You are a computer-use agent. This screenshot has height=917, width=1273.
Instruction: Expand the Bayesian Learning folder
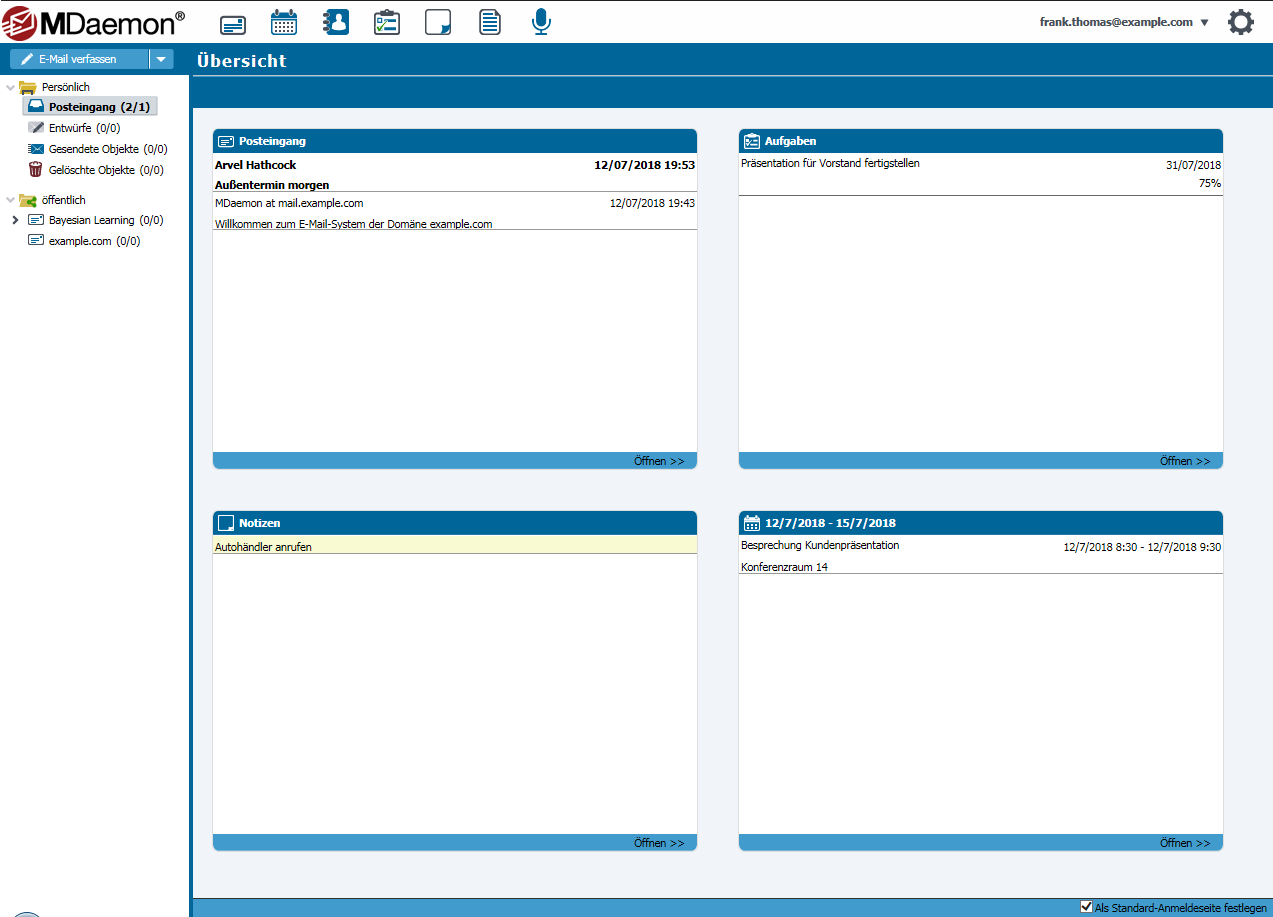coord(15,220)
